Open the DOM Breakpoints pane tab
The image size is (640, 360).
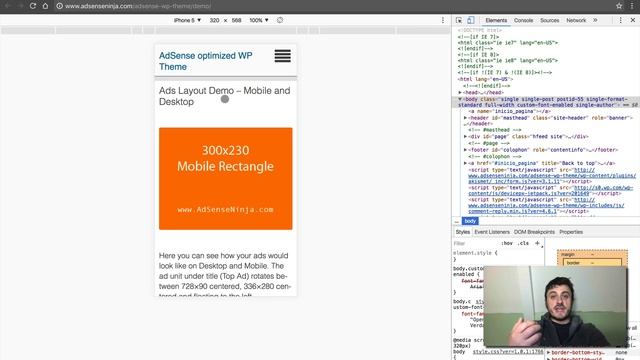click(534, 232)
